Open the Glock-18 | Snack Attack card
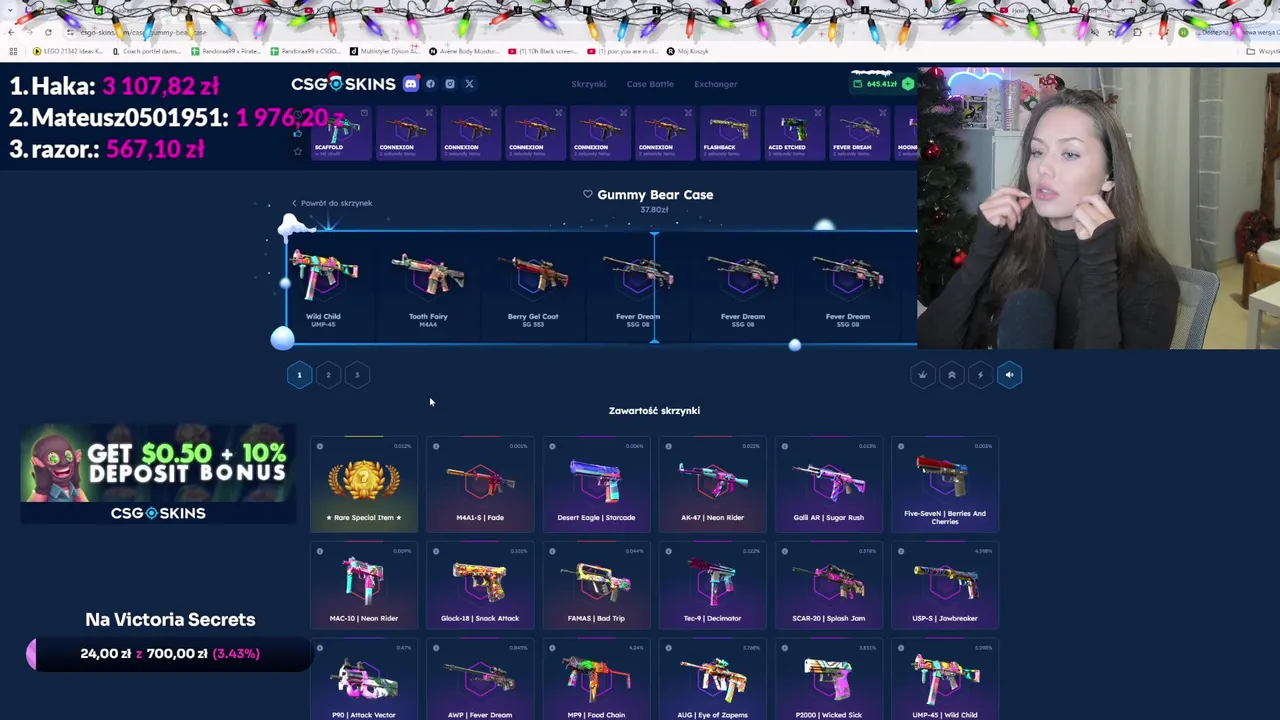Image resolution: width=1280 pixels, height=720 pixels. pyautogui.click(x=480, y=587)
